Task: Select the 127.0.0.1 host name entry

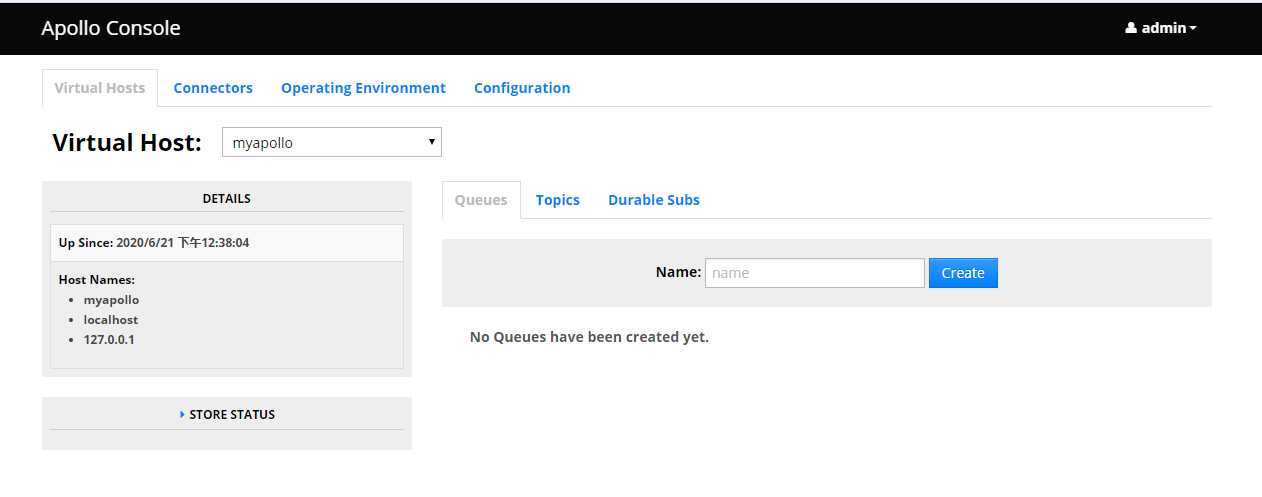Action: point(109,340)
